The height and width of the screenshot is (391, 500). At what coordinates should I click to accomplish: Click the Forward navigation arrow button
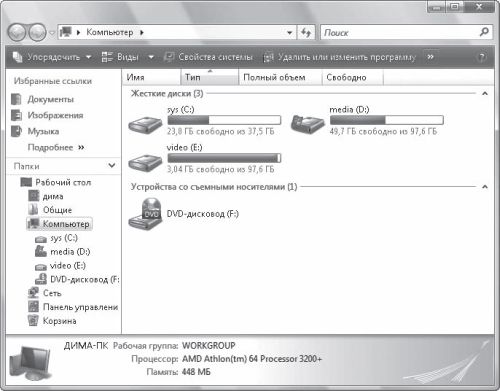point(37,32)
